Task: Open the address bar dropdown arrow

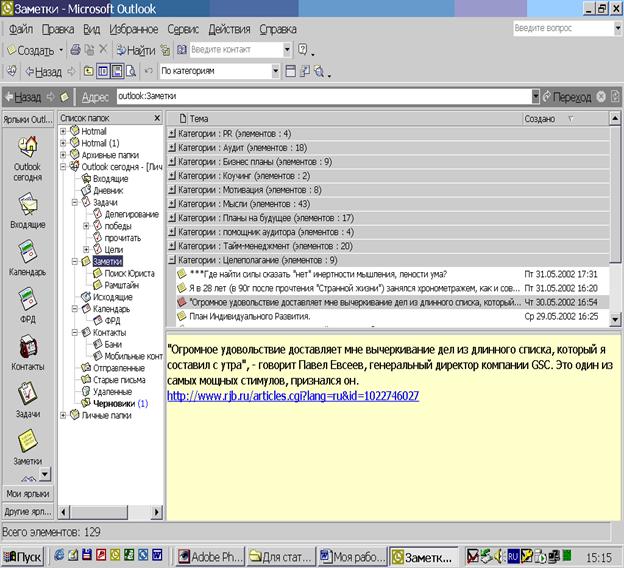Action: tap(535, 96)
